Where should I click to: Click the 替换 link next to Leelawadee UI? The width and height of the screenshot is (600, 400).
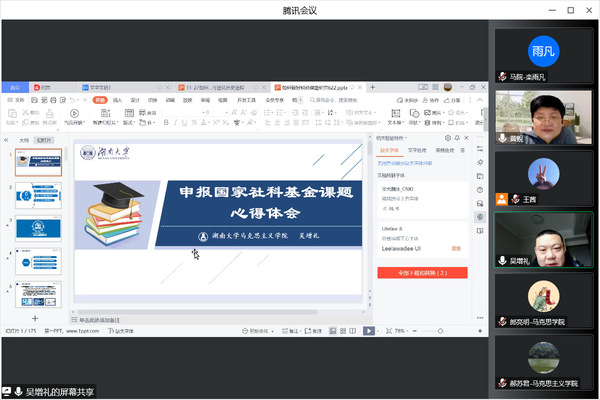point(456,248)
